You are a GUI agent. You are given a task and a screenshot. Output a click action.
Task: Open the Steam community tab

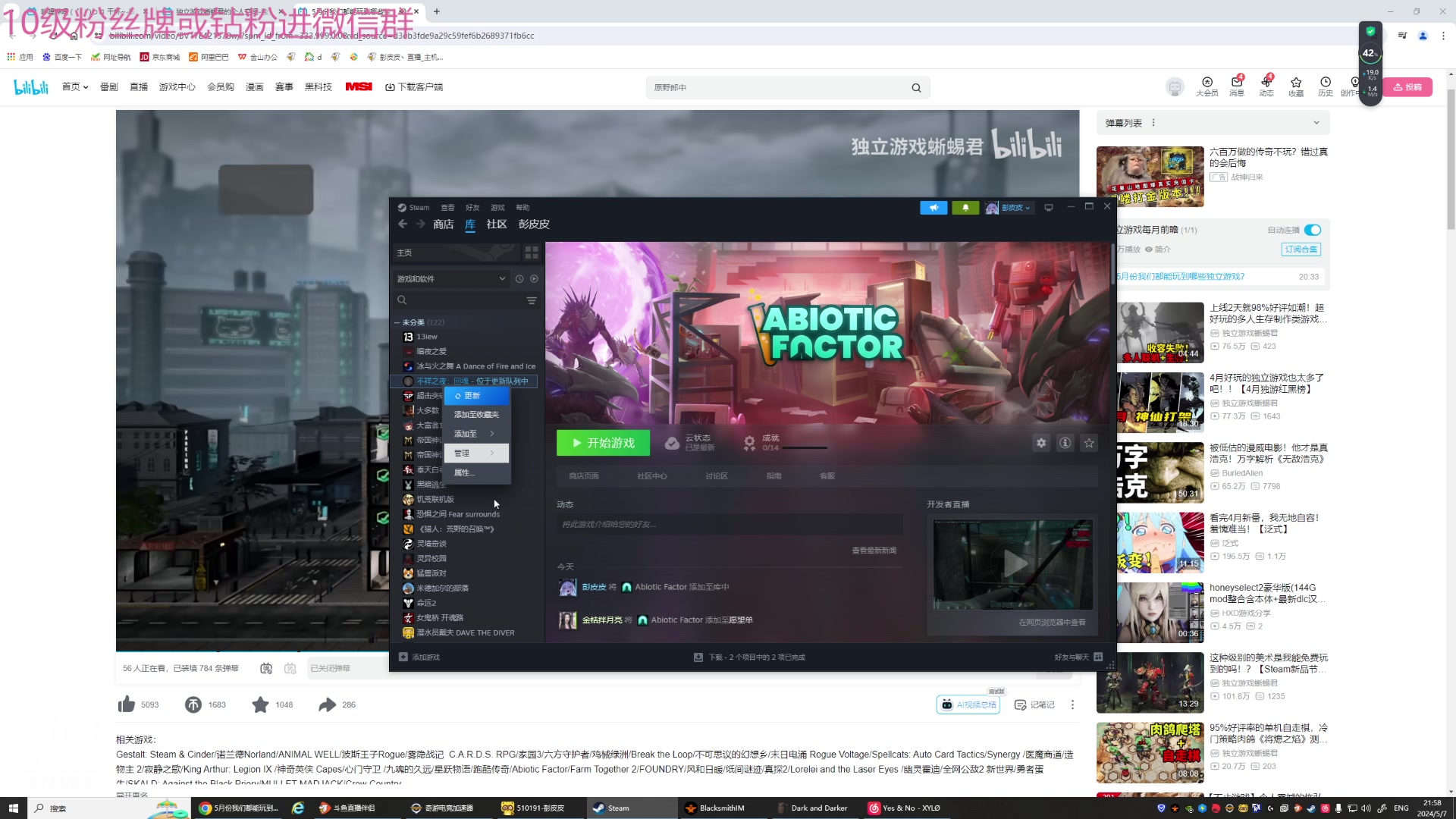point(497,224)
